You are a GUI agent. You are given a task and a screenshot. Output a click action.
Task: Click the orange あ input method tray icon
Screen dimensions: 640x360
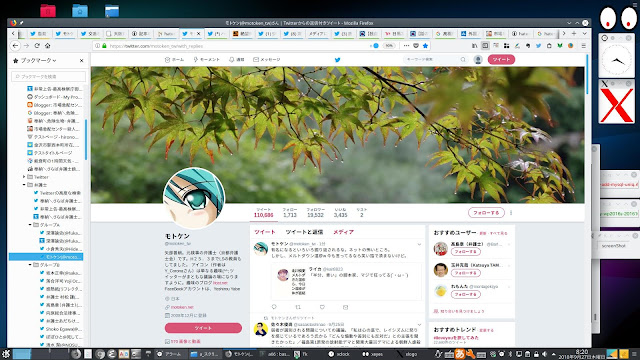(460, 354)
